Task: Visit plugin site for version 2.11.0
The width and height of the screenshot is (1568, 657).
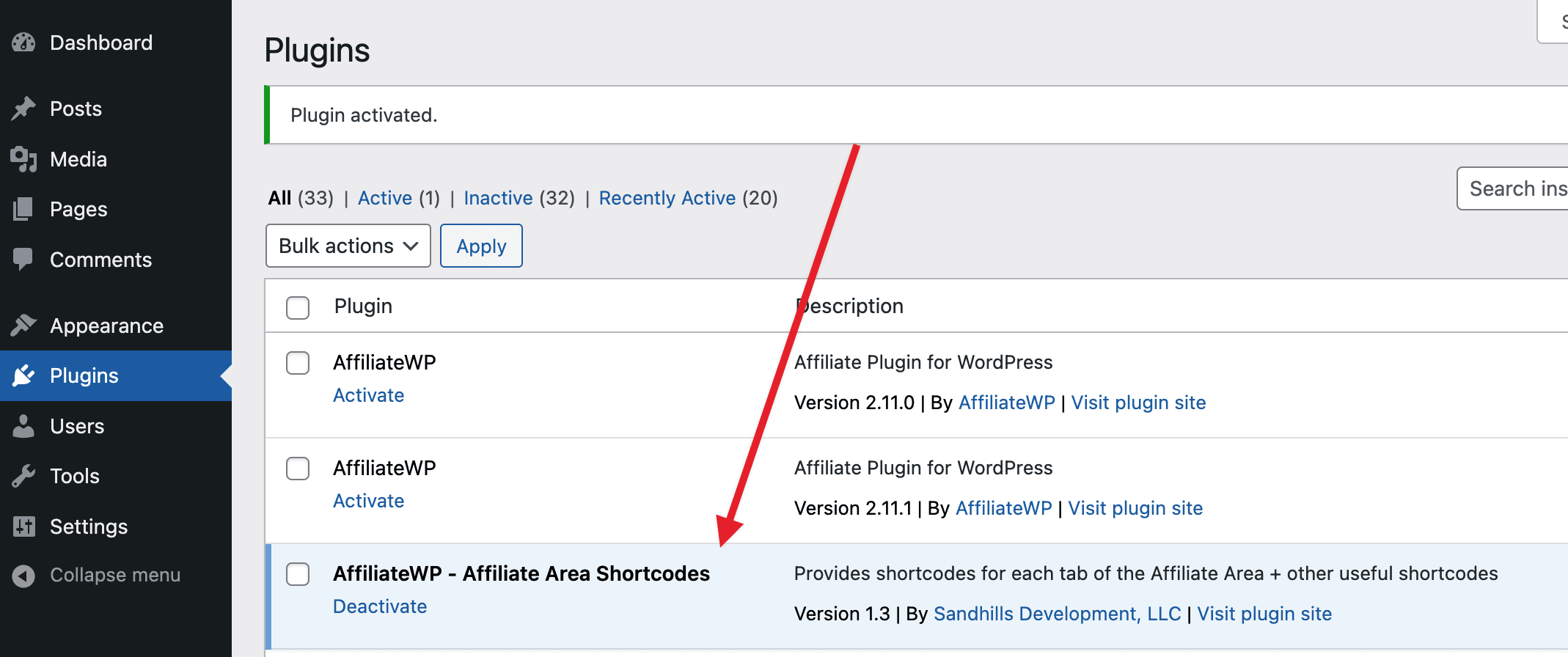Action: click(x=1138, y=403)
